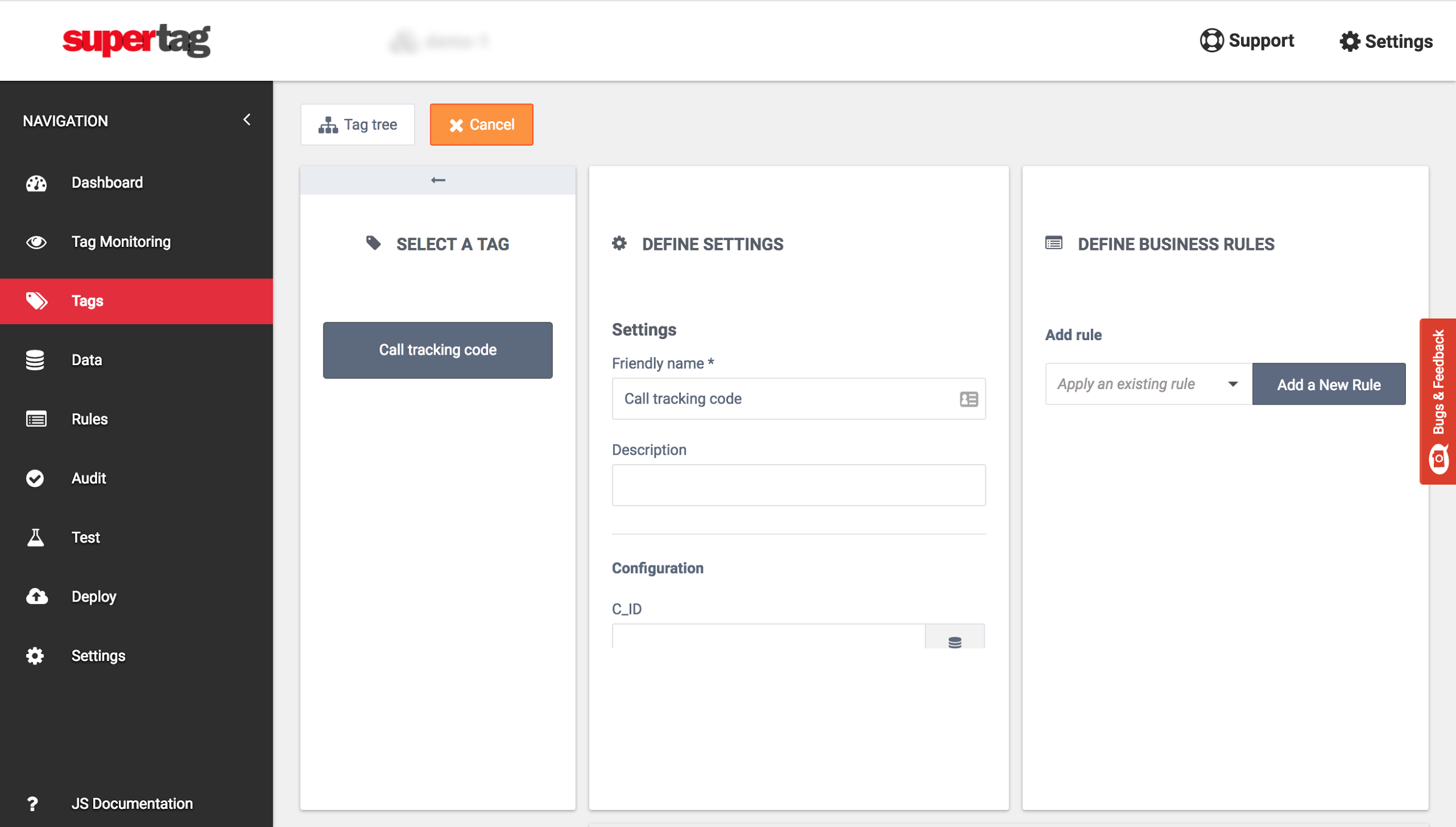1456x827 pixels.
Task: Click the Tags icon in sidebar
Action: 36,301
